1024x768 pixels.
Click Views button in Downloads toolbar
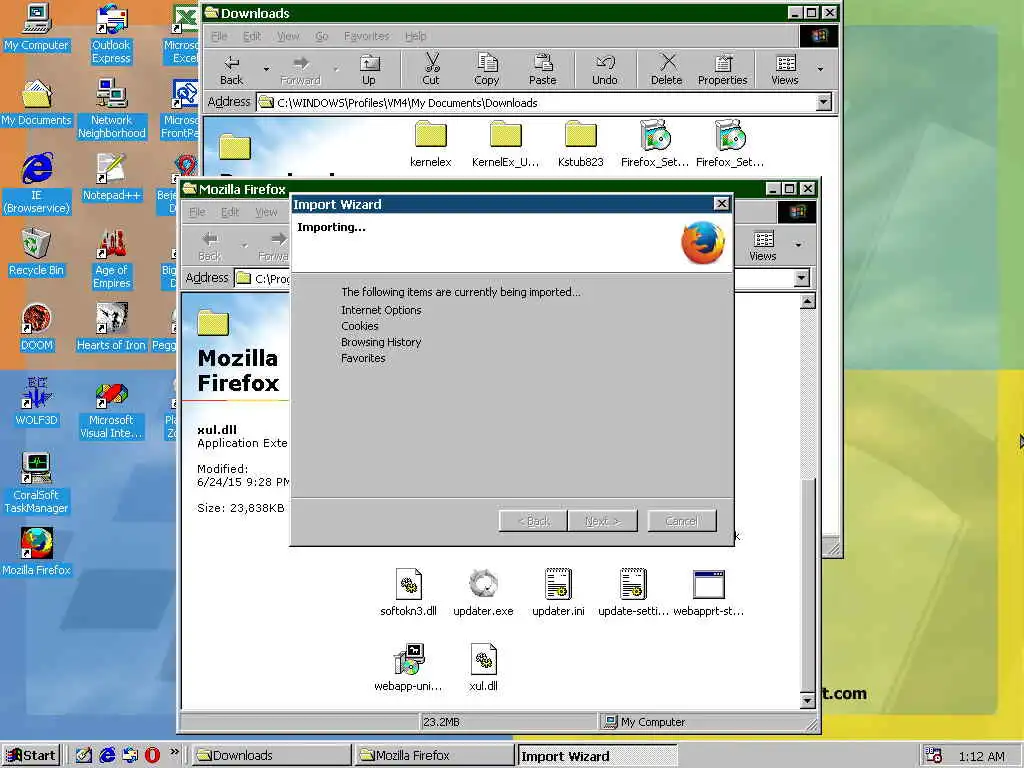[785, 70]
